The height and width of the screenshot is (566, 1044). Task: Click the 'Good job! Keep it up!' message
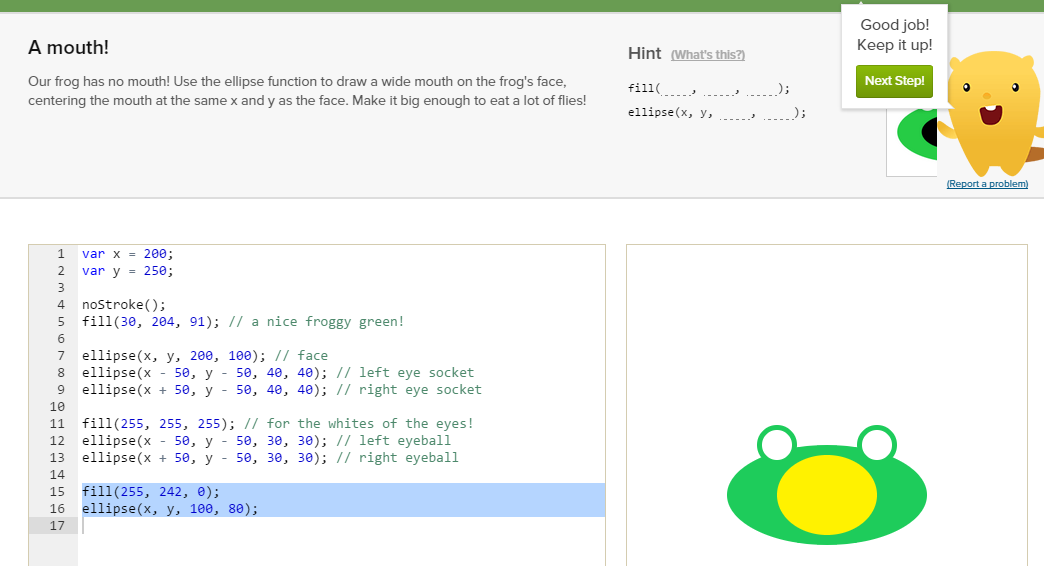pyautogui.click(x=894, y=35)
